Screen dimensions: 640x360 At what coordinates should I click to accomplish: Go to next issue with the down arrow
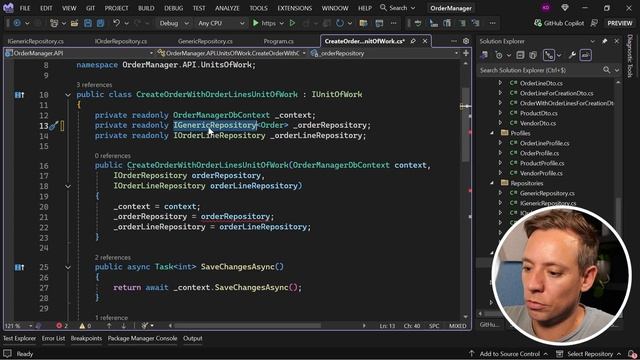pyautogui.click(x=123, y=326)
